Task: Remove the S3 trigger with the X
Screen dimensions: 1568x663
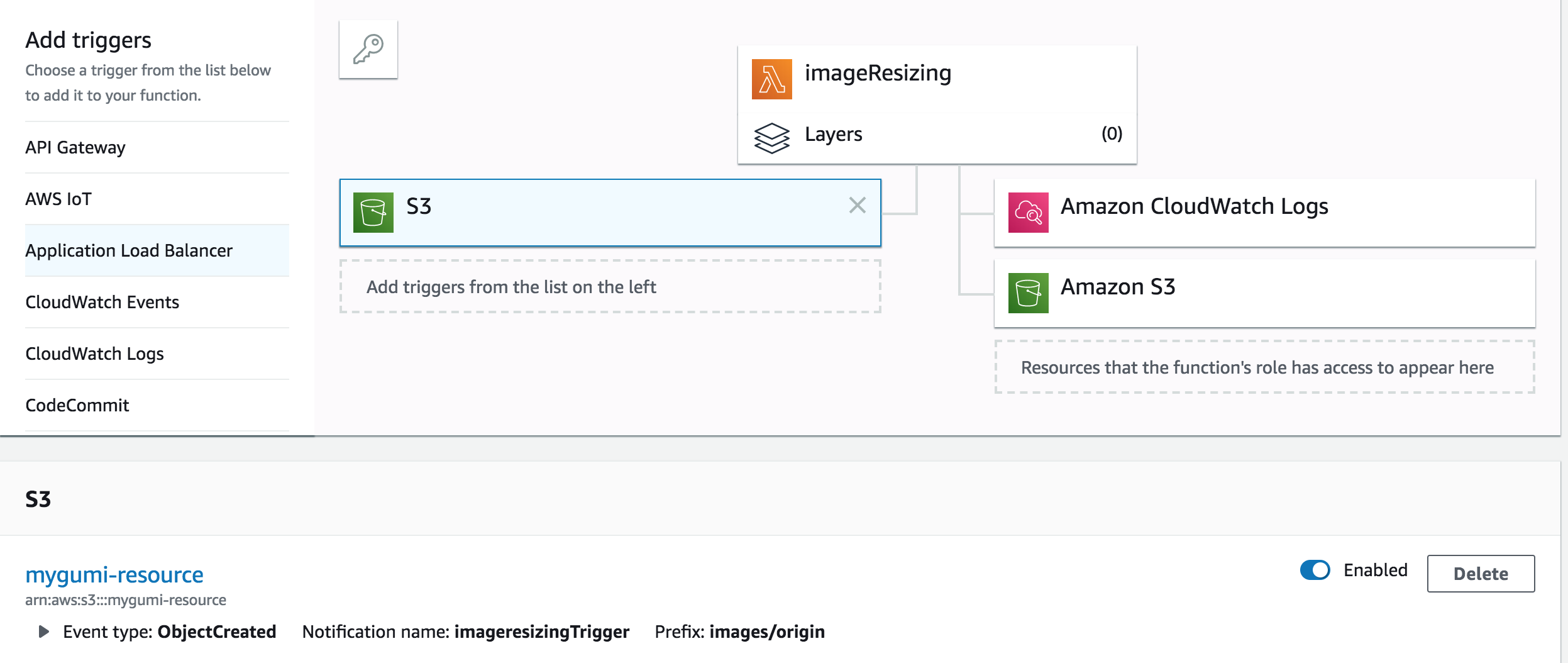Action: (858, 205)
